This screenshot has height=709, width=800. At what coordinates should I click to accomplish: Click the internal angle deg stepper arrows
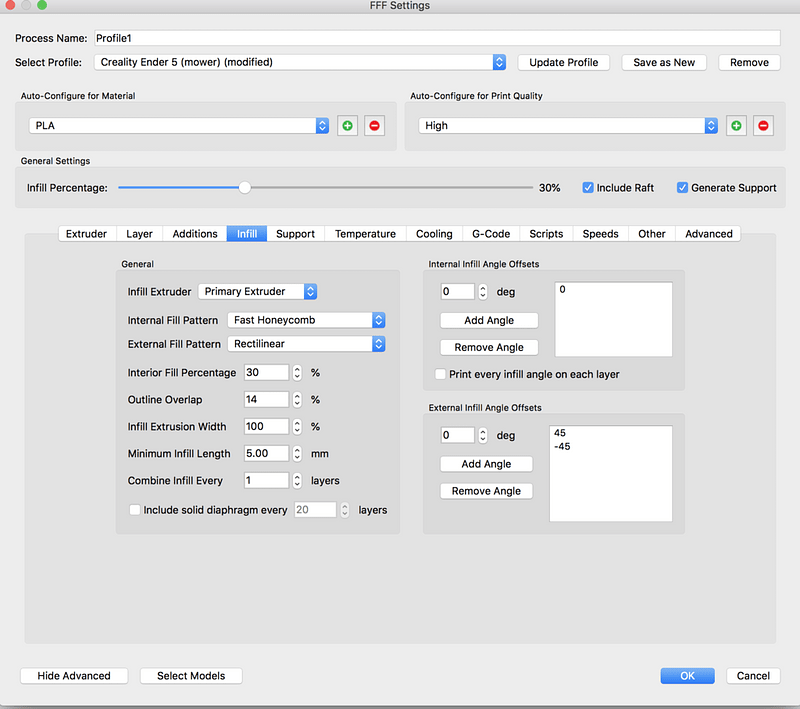point(483,292)
